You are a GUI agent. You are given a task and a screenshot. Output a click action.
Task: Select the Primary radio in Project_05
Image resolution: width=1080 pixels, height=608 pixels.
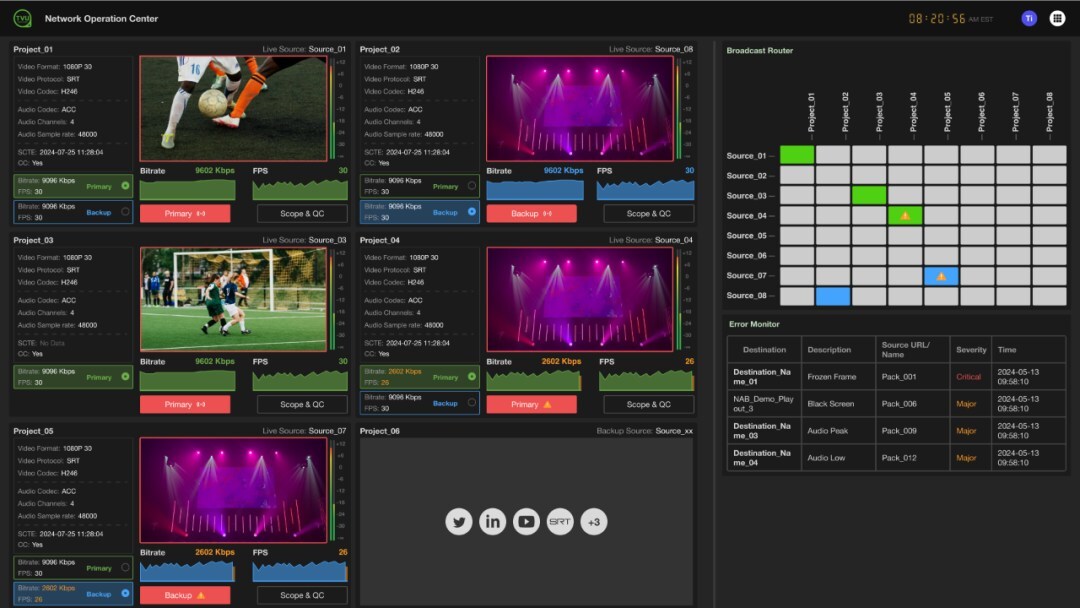(x=125, y=567)
